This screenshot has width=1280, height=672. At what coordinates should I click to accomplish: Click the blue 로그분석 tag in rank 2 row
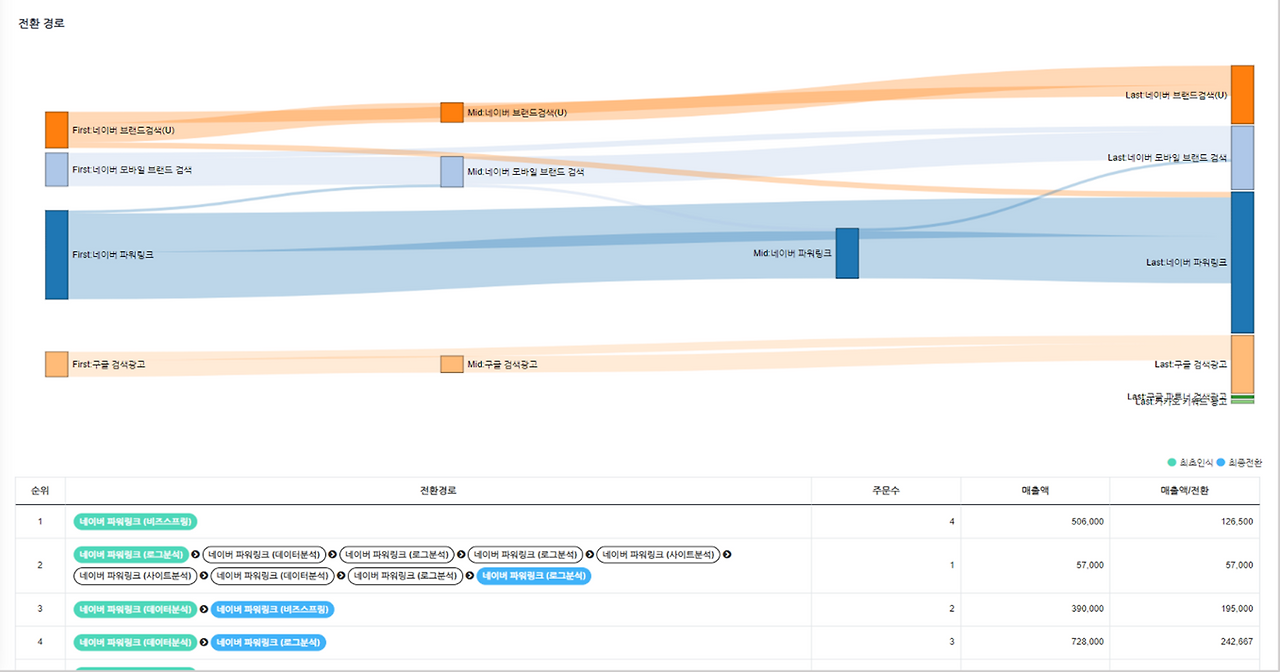534,576
